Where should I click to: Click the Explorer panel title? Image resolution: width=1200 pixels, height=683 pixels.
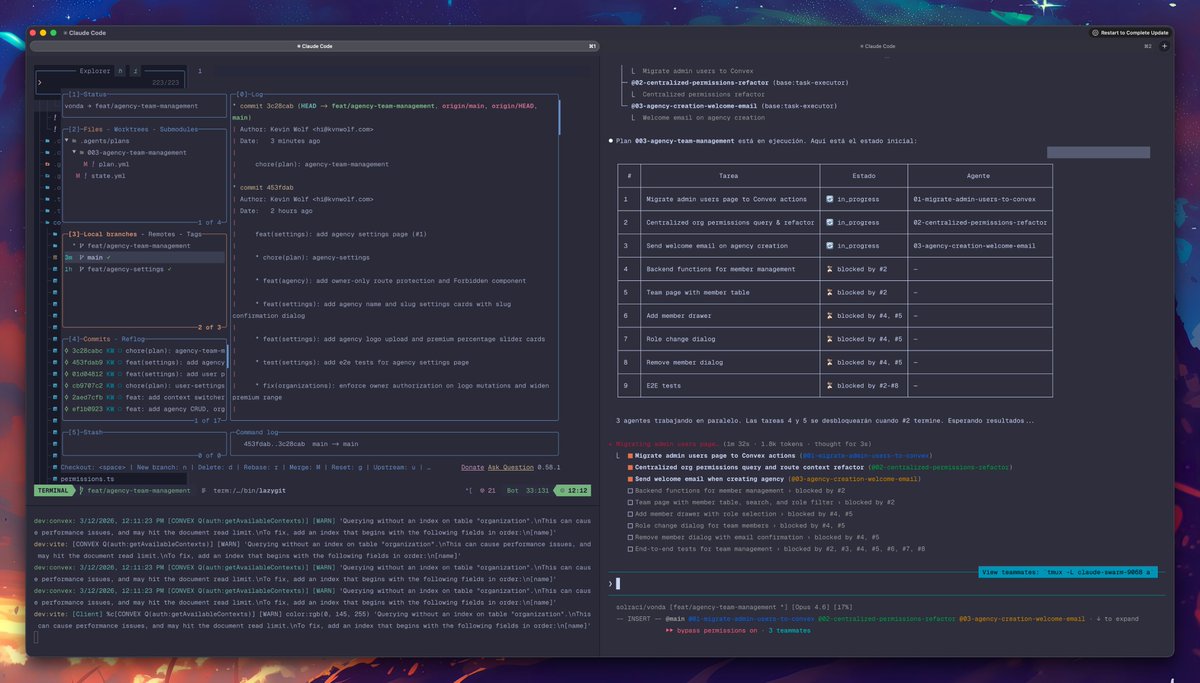coord(95,71)
